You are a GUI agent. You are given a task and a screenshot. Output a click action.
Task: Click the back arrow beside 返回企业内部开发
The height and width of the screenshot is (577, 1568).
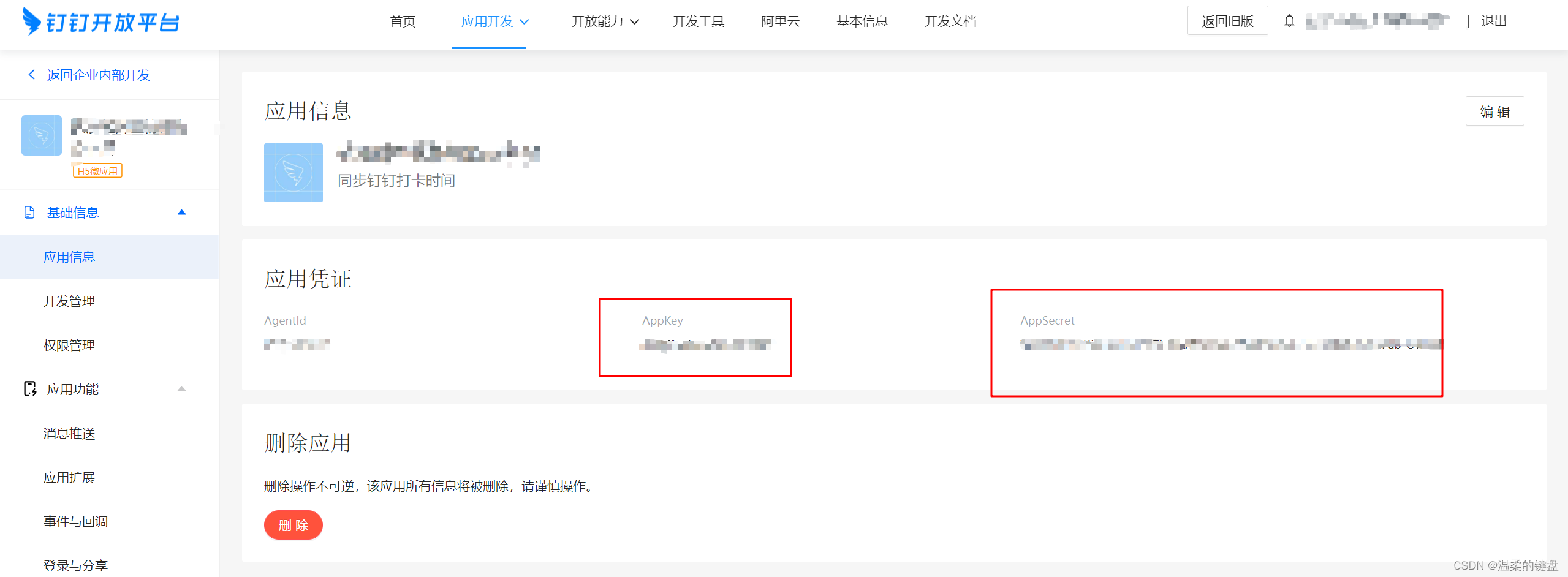32,75
